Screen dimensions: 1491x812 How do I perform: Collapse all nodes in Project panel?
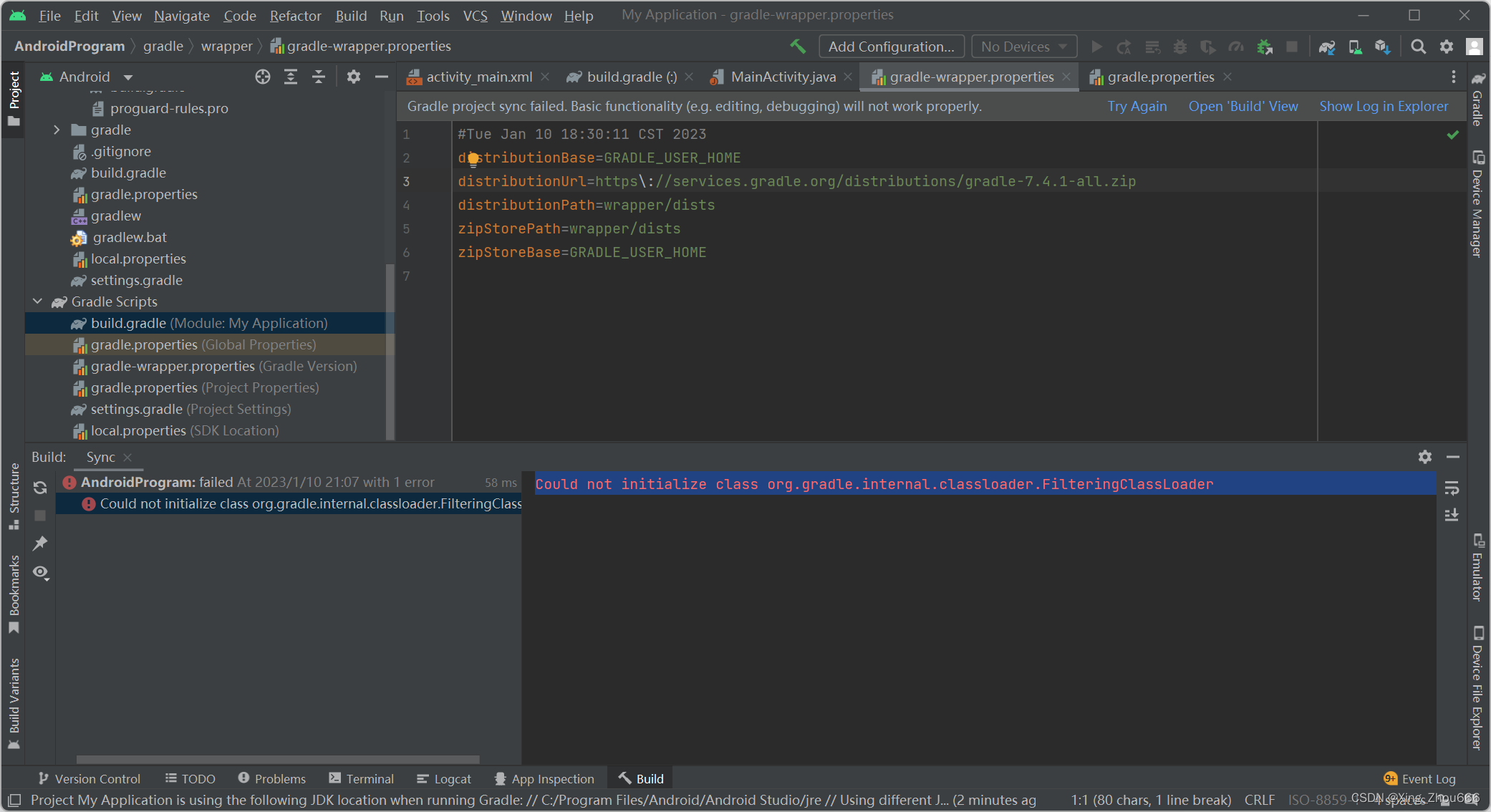319,77
